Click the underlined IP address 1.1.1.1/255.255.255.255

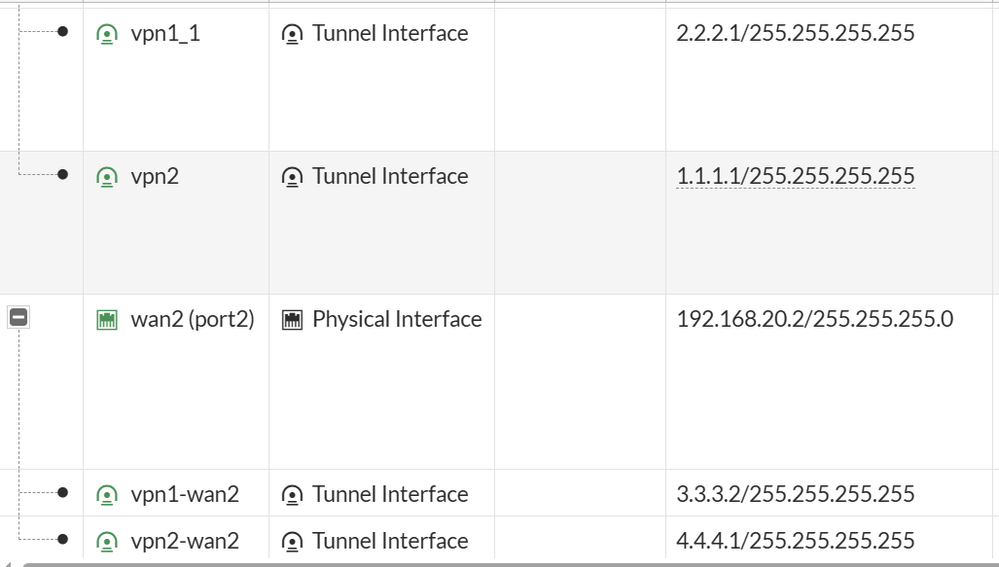pos(795,177)
